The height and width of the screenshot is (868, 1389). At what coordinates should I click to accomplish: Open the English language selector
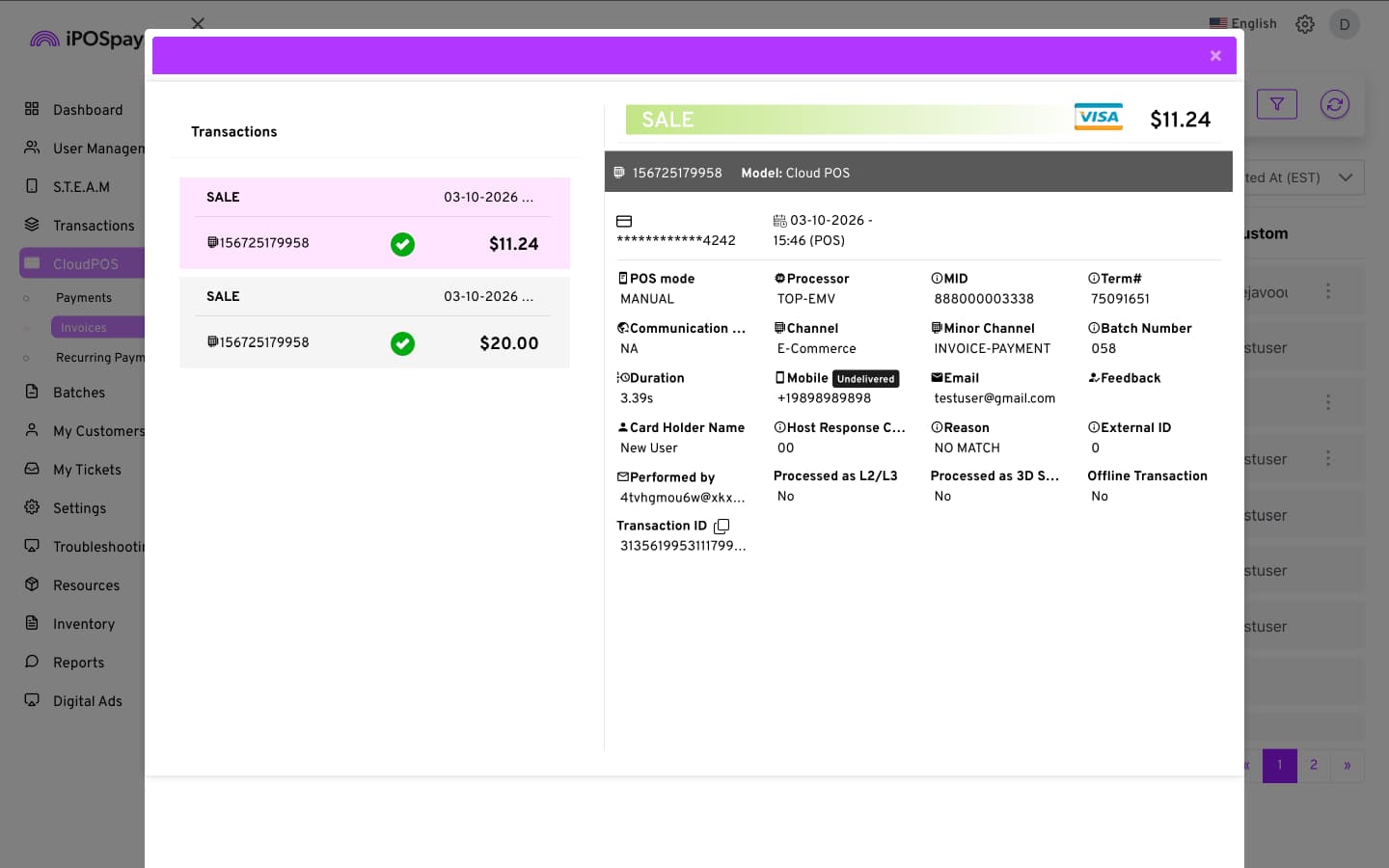(x=1243, y=24)
